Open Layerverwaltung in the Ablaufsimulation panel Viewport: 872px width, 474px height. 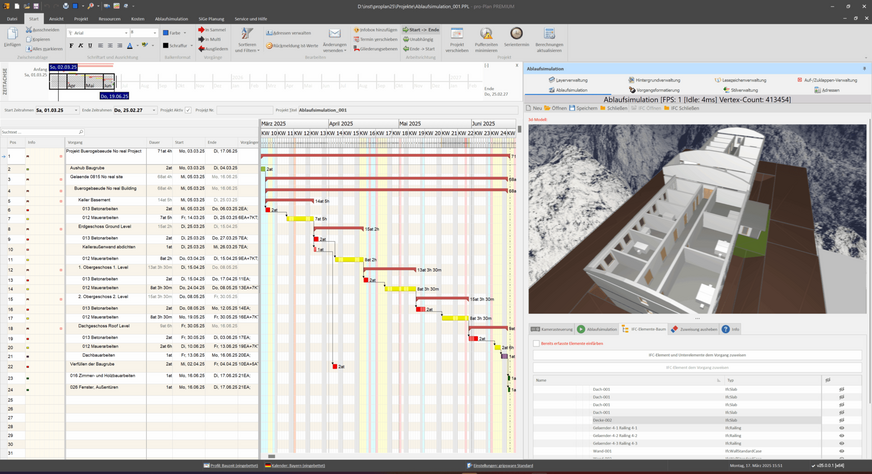(x=568, y=80)
